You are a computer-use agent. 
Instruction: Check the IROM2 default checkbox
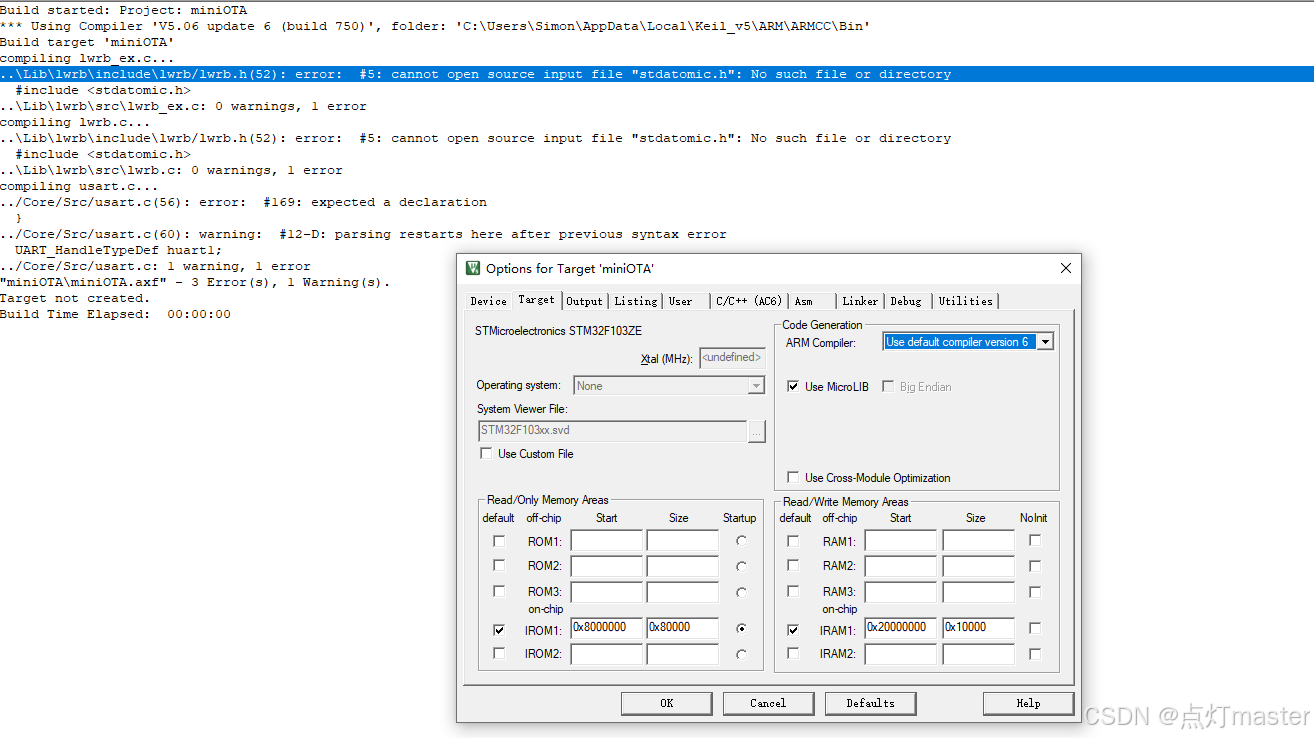[499, 654]
